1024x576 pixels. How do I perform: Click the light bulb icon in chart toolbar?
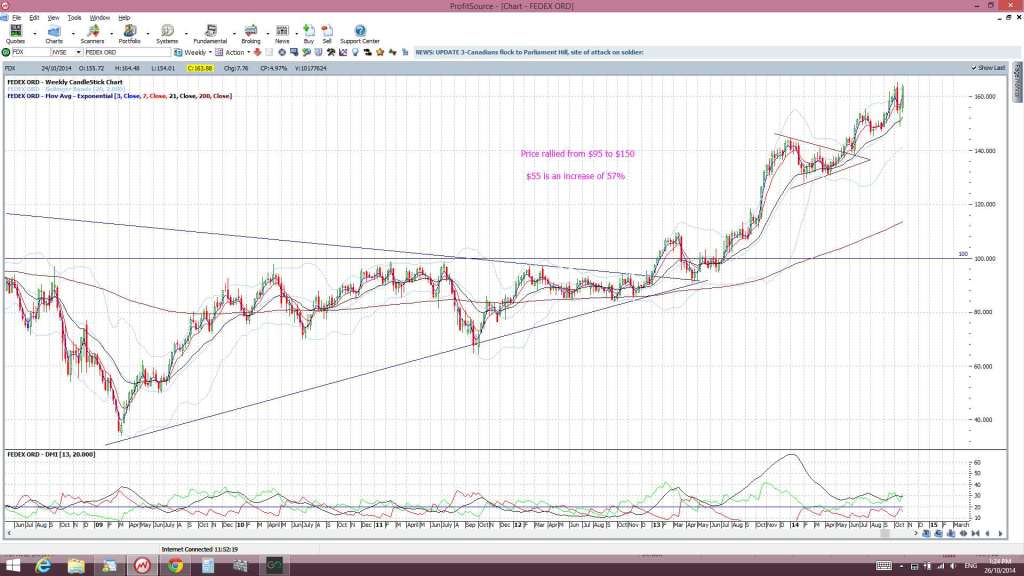355,52
